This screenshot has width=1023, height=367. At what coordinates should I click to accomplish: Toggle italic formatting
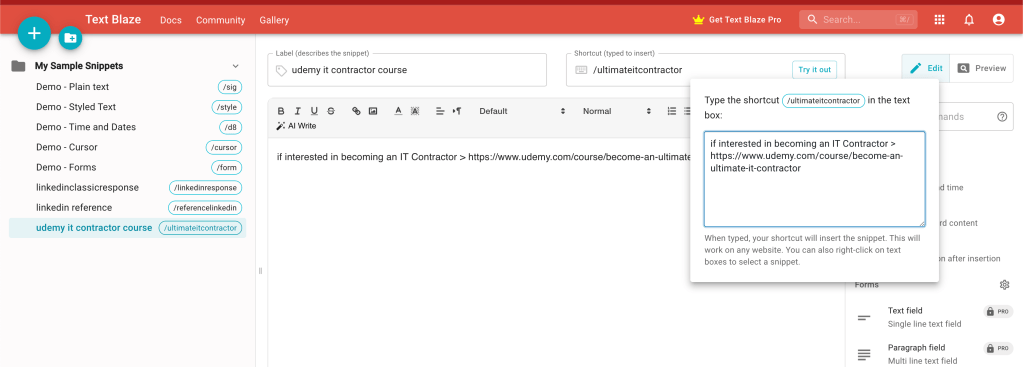(298, 111)
